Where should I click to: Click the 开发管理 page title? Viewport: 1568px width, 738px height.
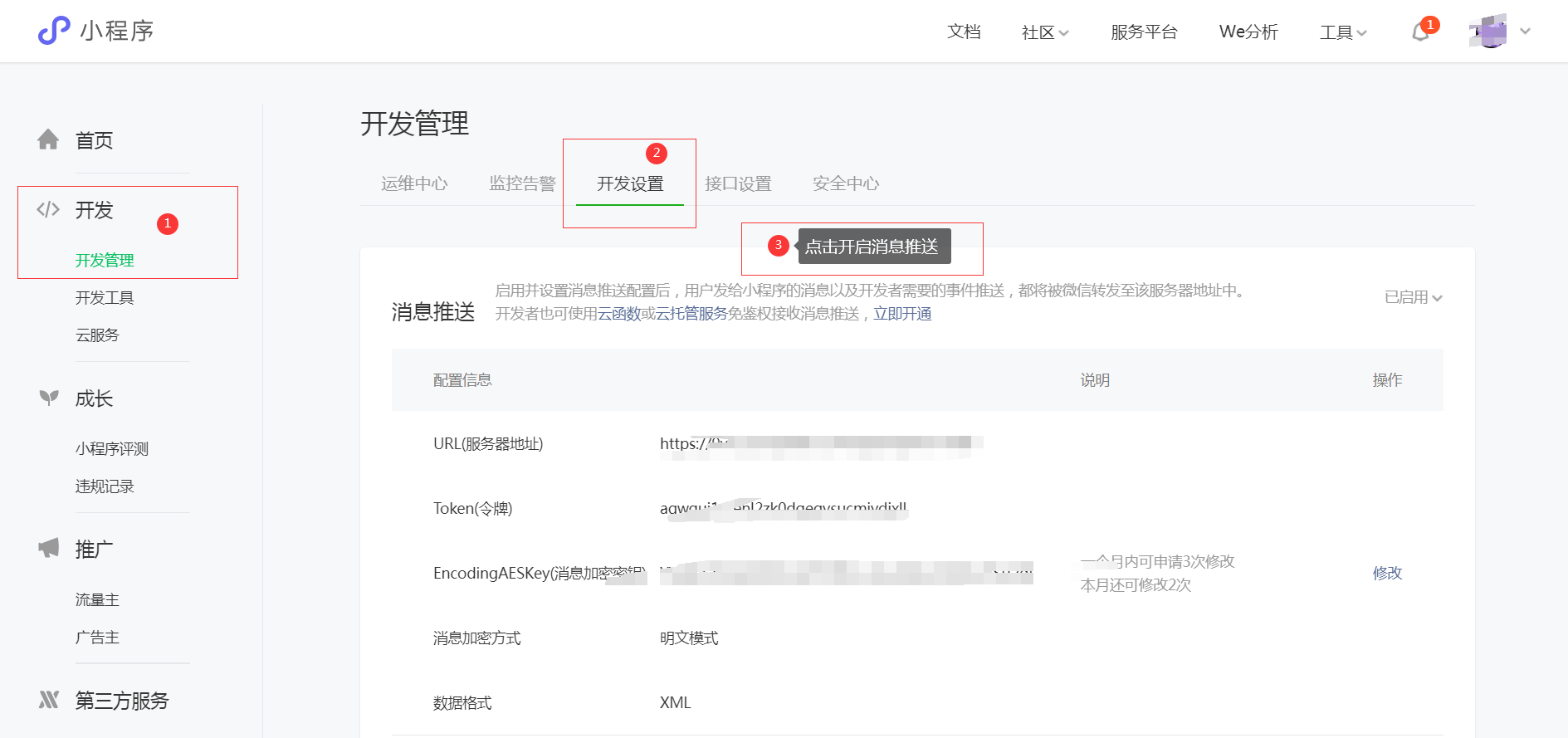pyautogui.click(x=414, y=124)
